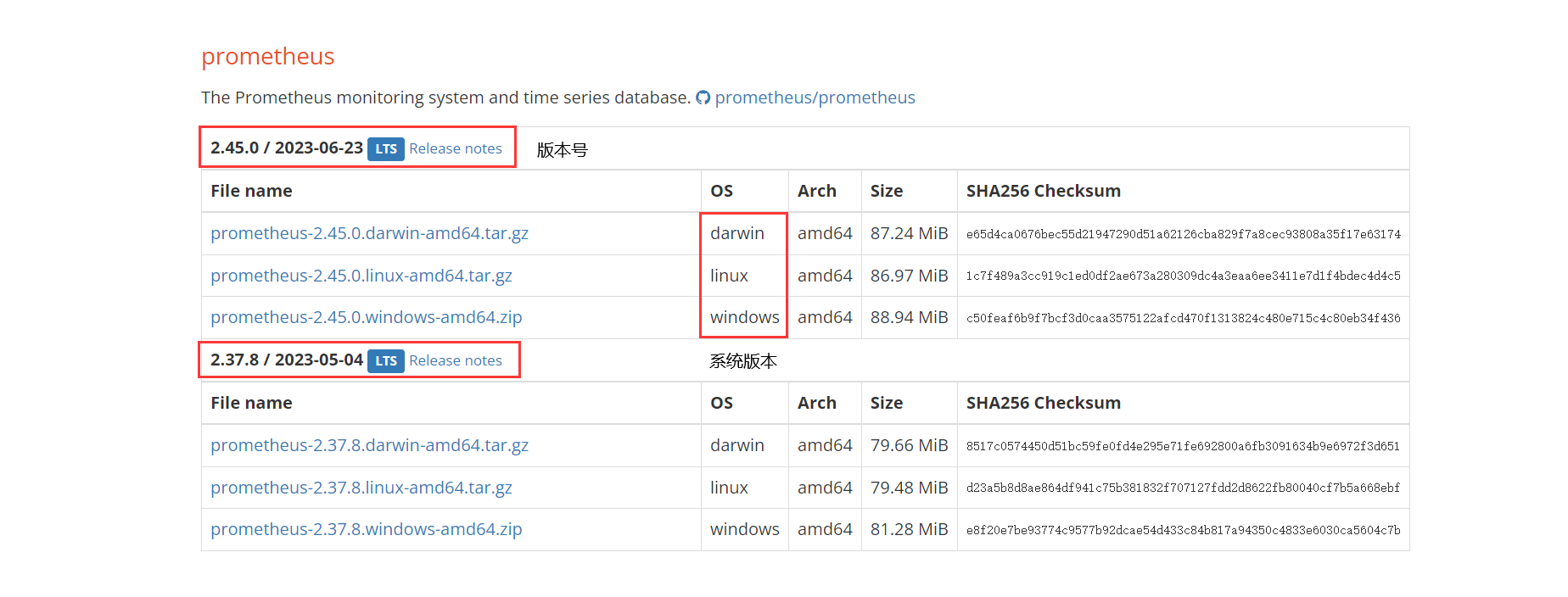Image resolution: width=1568 pixels, height=597 pixels.
Task: Click windows OS cell in 2.45.0 table
Action: [745, 317]
